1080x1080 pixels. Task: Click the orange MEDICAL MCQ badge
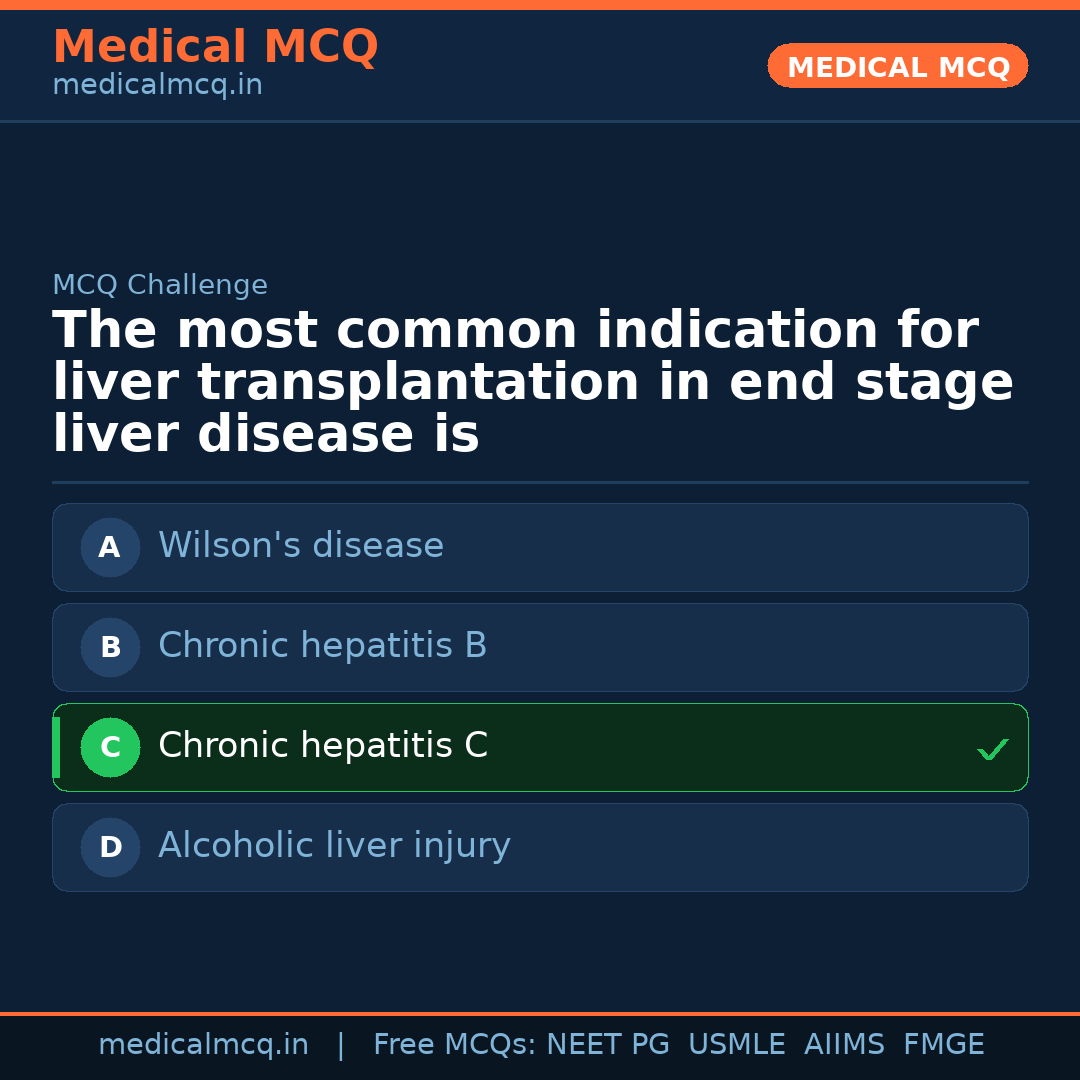pos(897,67)
